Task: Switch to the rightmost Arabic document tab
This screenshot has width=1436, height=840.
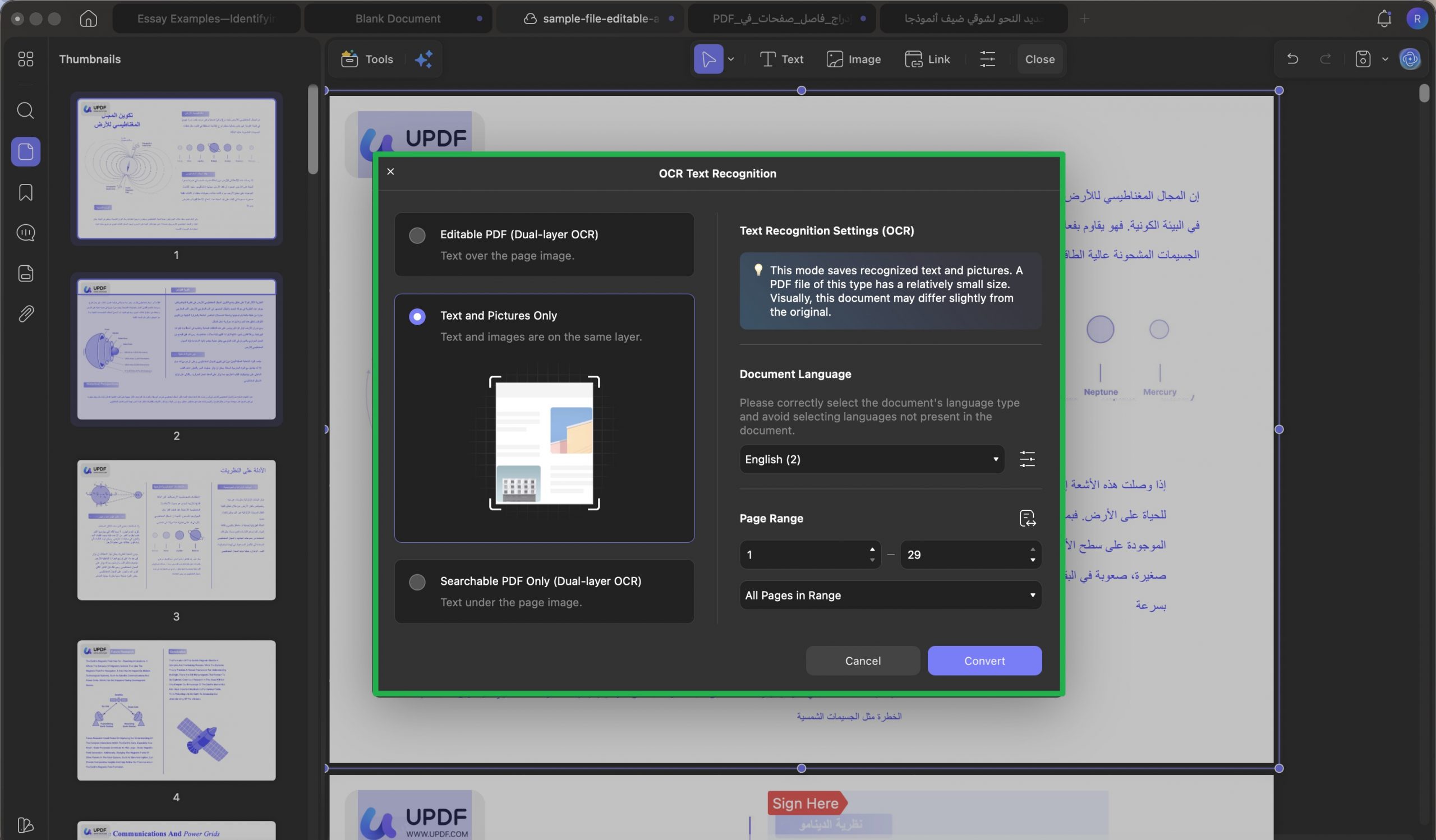Action: click(974, 19)
